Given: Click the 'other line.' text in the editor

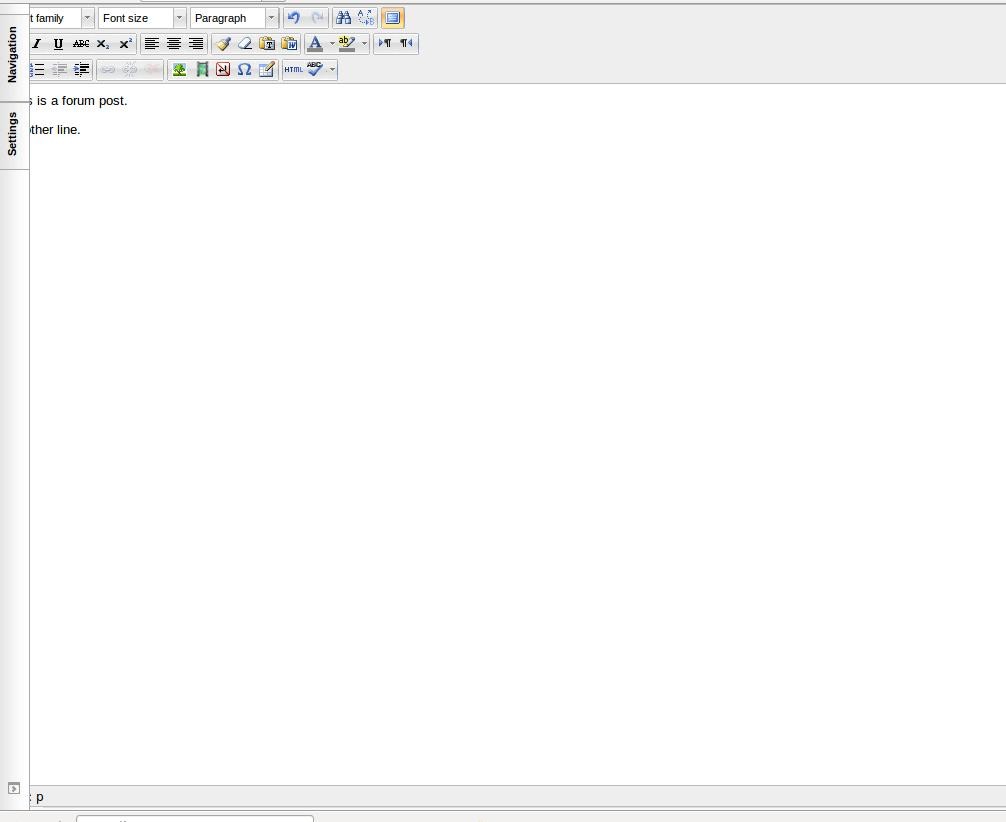Looking at the screenshot, I should click(x=55, y=130).
